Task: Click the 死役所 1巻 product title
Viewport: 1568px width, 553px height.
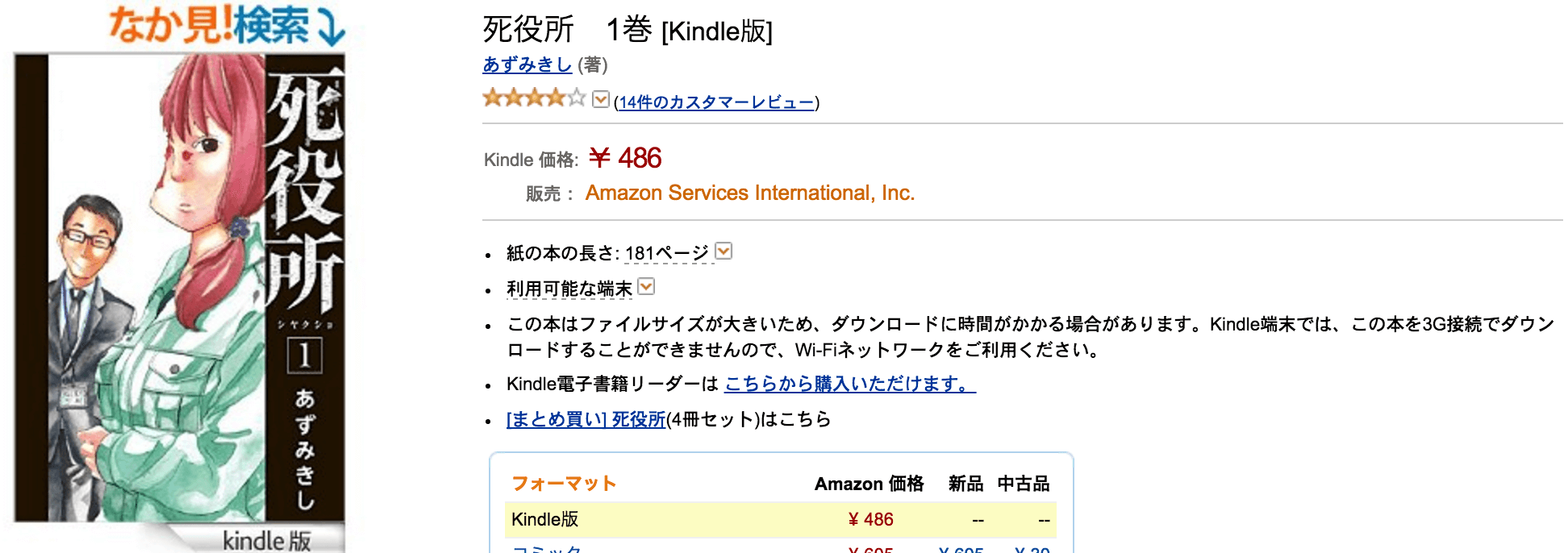Action: coord(625,28)
